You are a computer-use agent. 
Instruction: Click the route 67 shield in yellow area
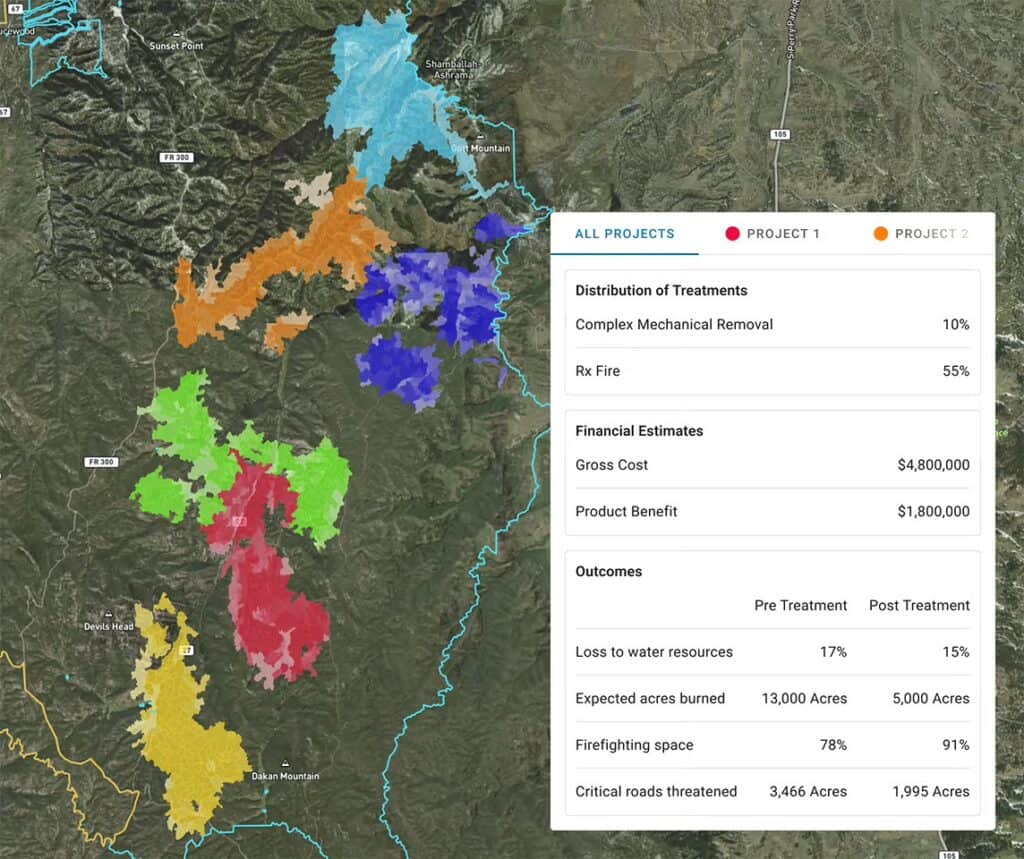tap(187, 650)
